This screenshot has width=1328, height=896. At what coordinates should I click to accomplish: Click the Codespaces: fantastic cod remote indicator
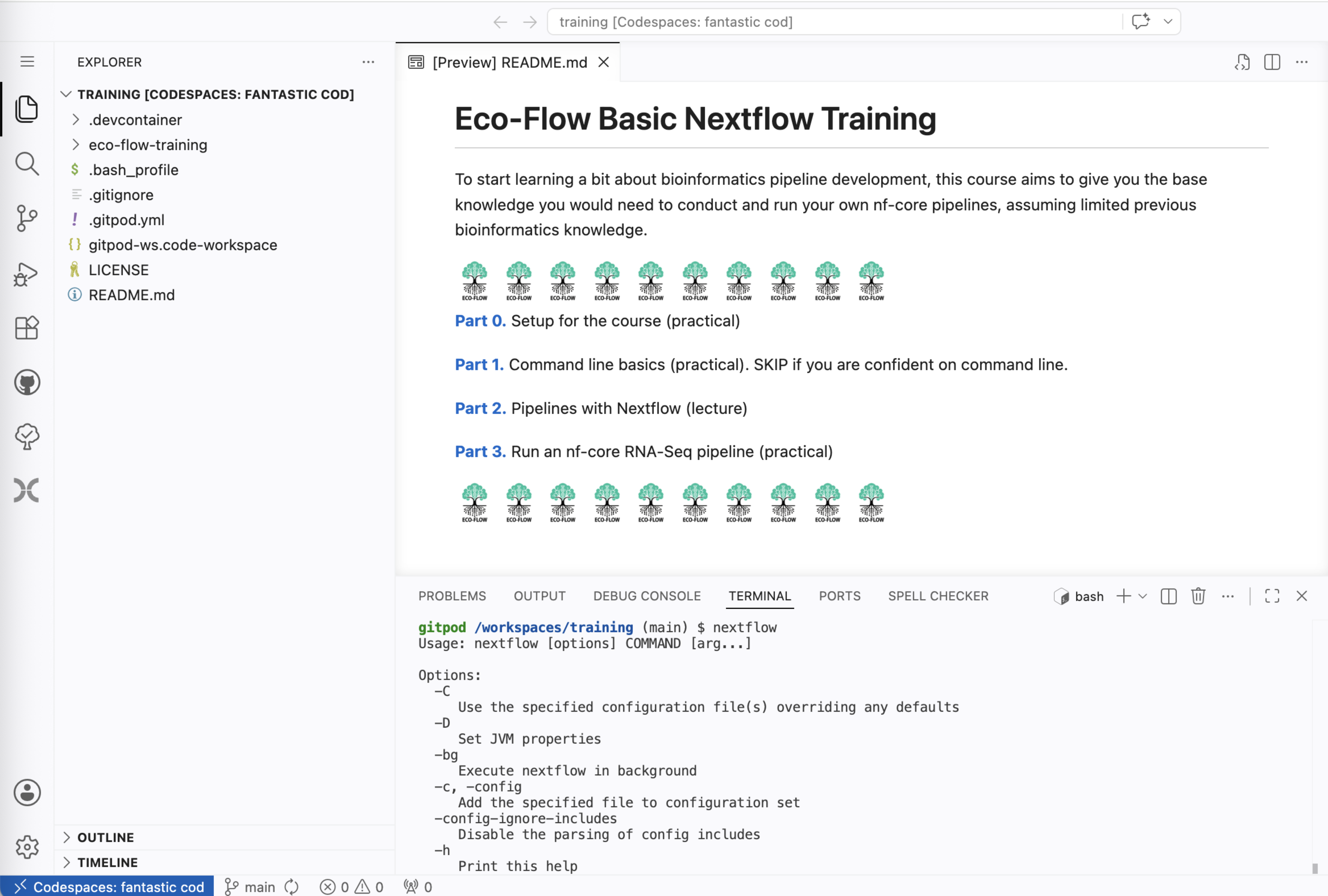(107, 886)
